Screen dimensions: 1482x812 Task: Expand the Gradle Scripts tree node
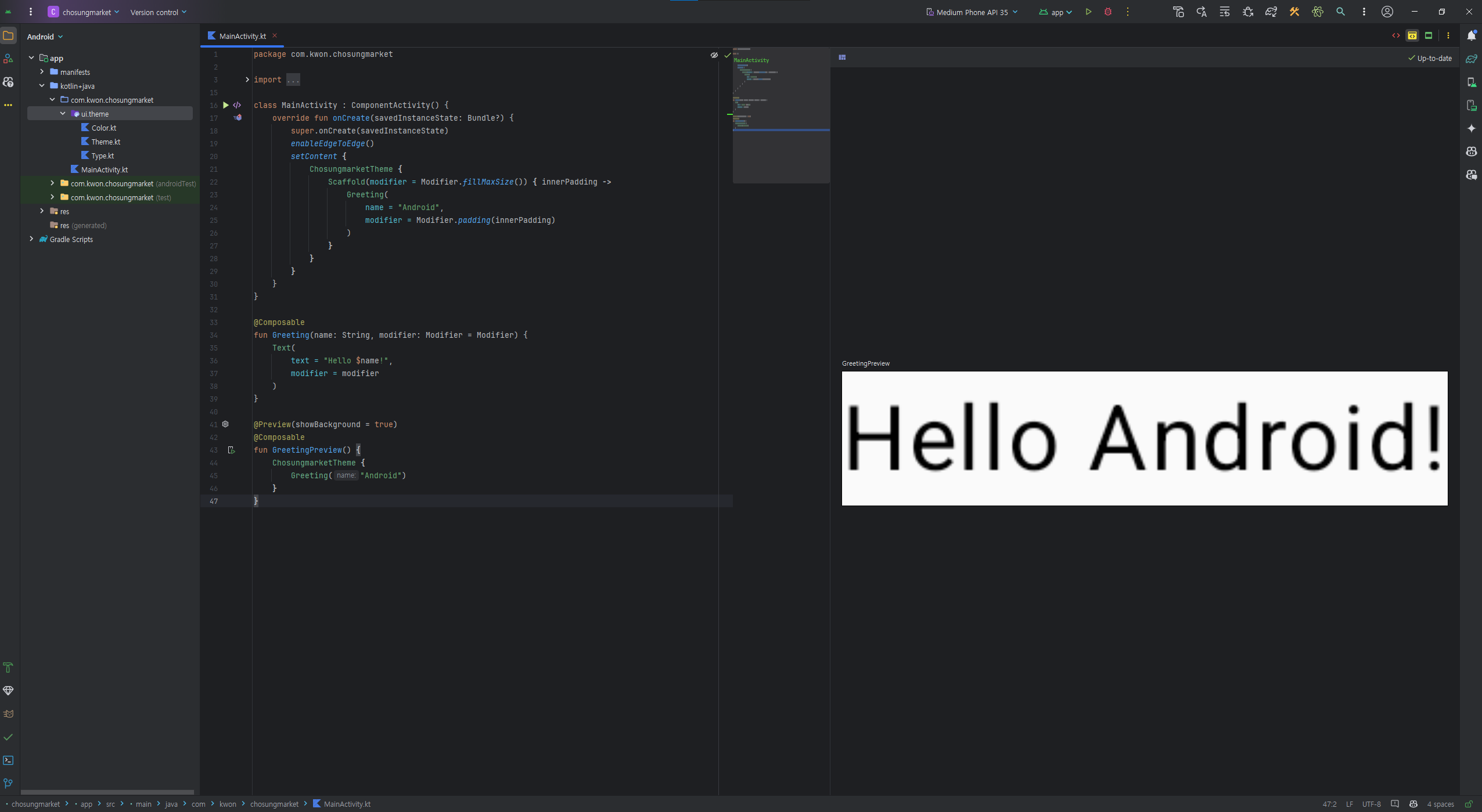[31, 239]
